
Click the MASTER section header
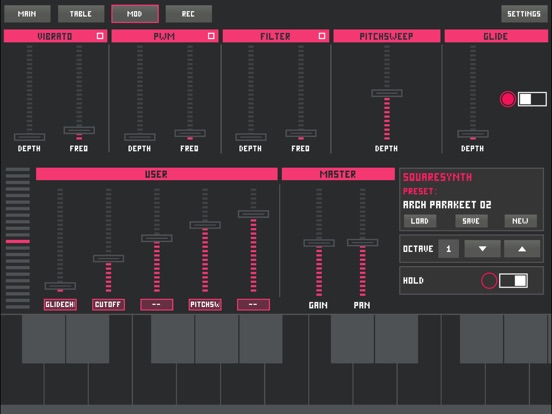coord(338,174)
